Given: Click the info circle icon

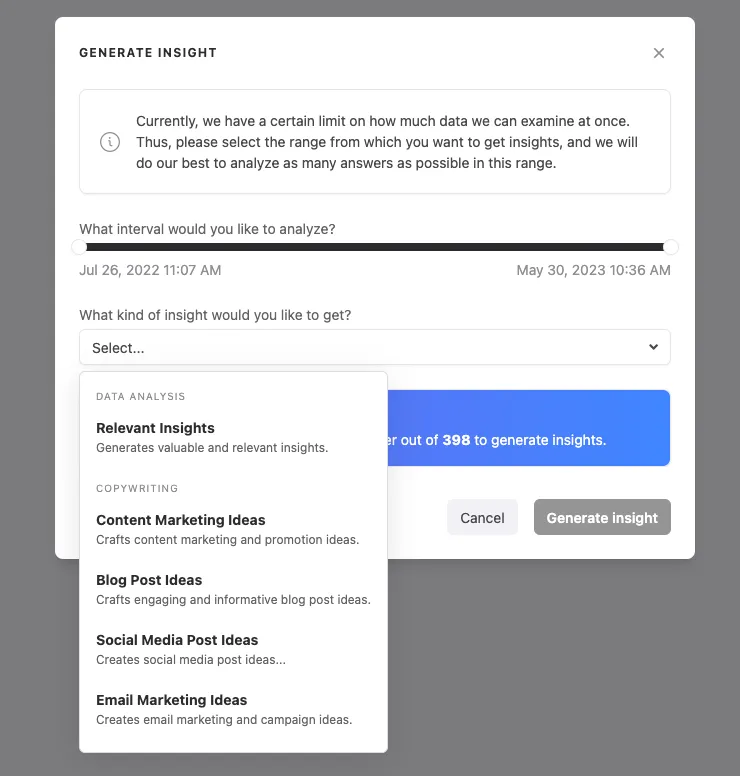Looking at the screenshot, I should click(x=110, y=142).
